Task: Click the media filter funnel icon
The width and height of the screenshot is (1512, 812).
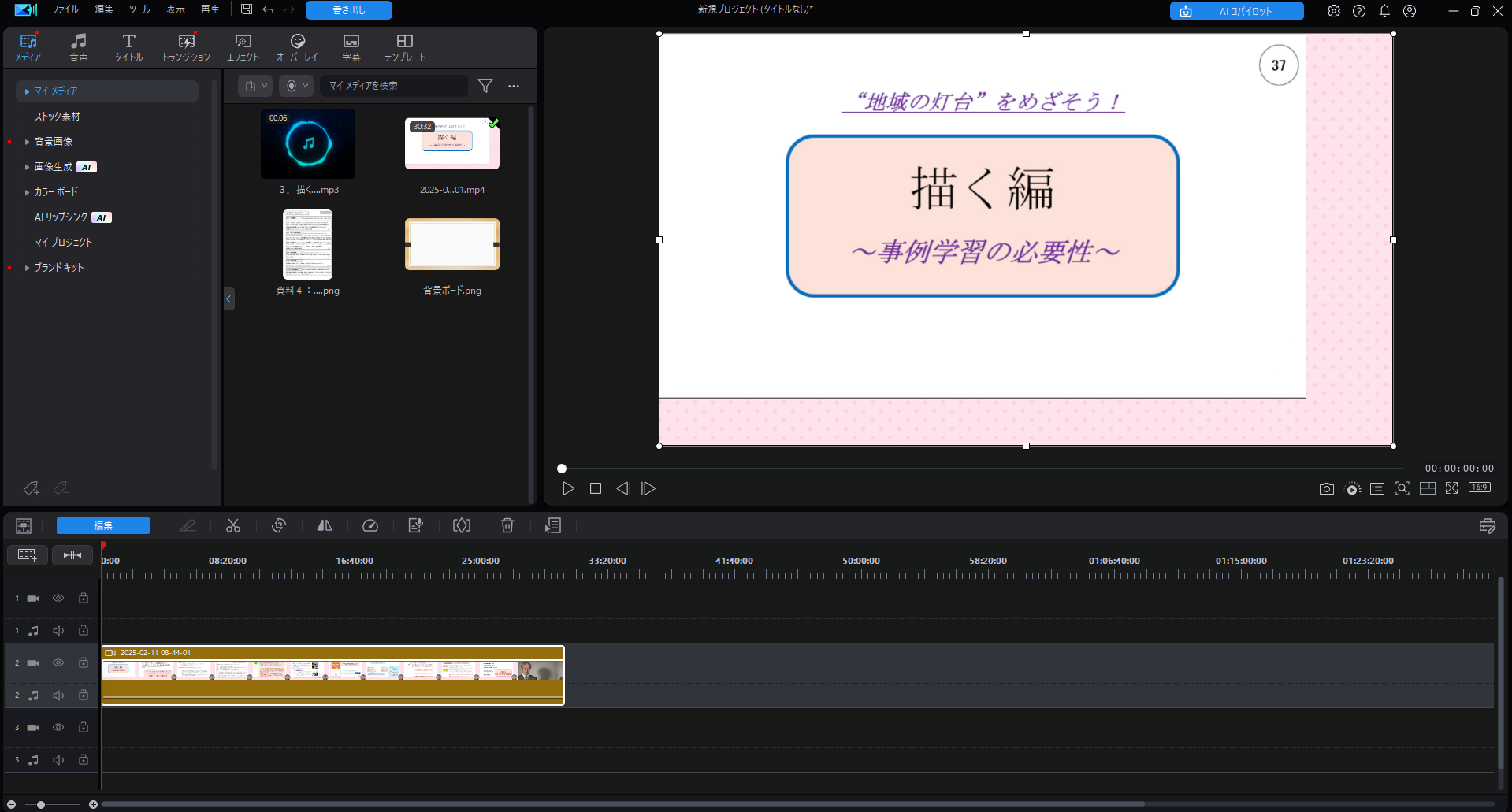Action: tap(485, 86)
